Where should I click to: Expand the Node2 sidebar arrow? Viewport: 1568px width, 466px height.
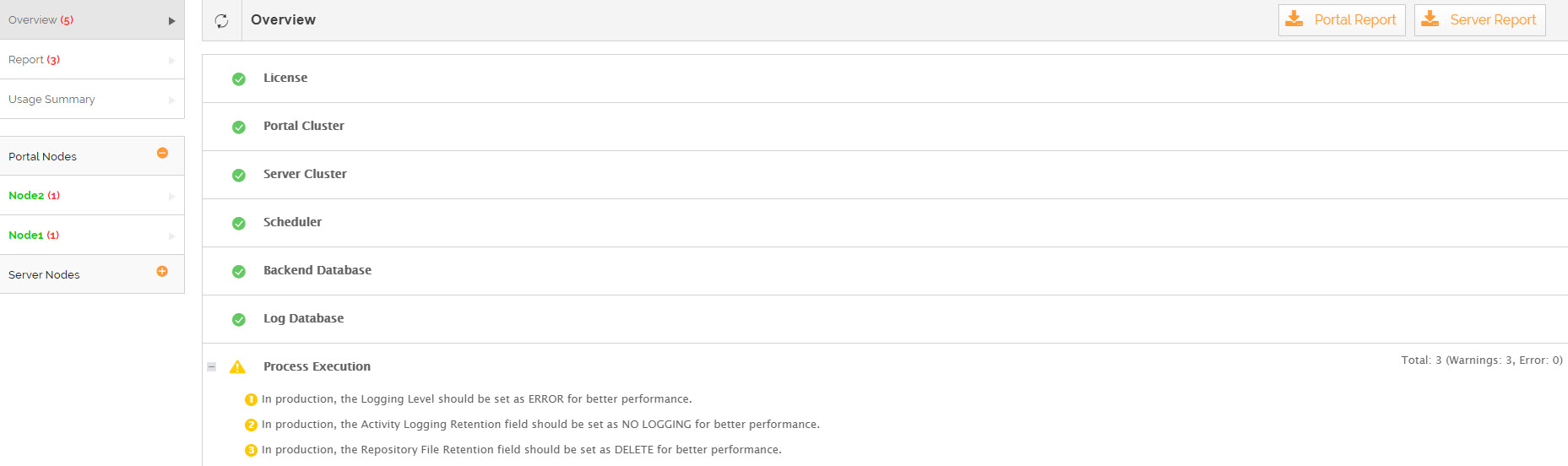(171, 196)
